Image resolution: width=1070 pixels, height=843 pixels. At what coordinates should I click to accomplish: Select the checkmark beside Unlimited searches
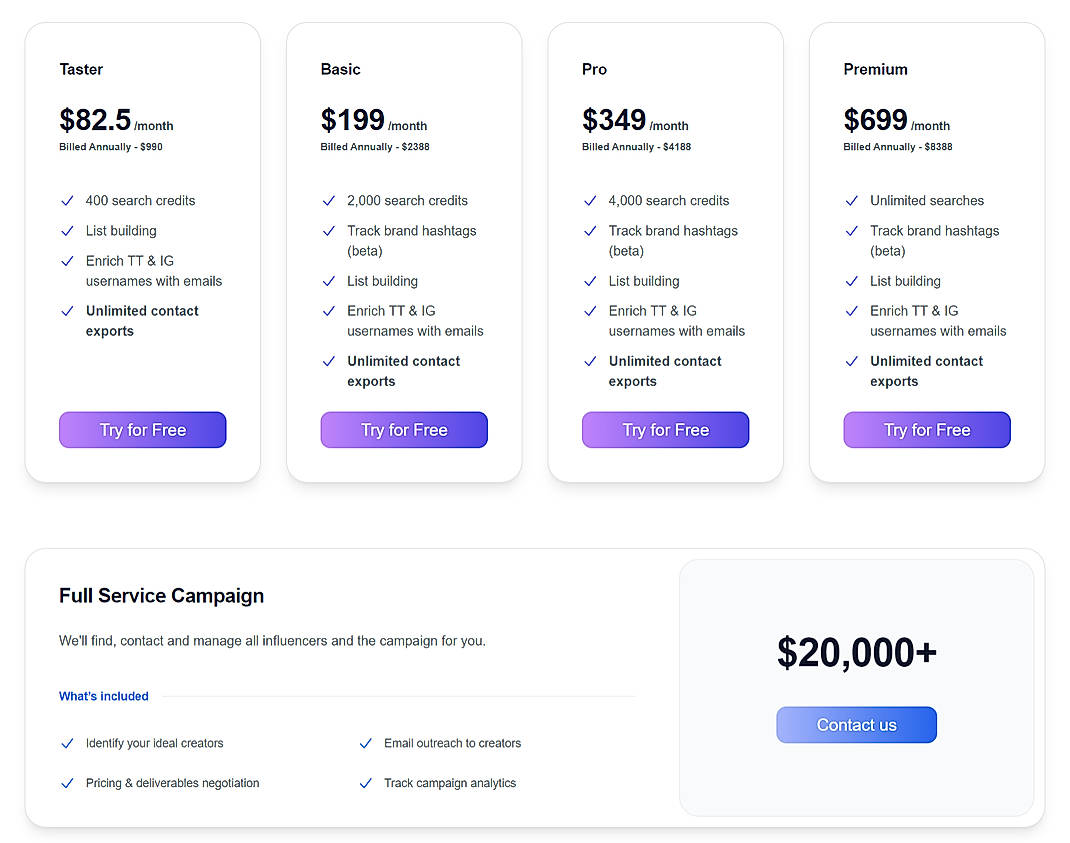(851, 201)
